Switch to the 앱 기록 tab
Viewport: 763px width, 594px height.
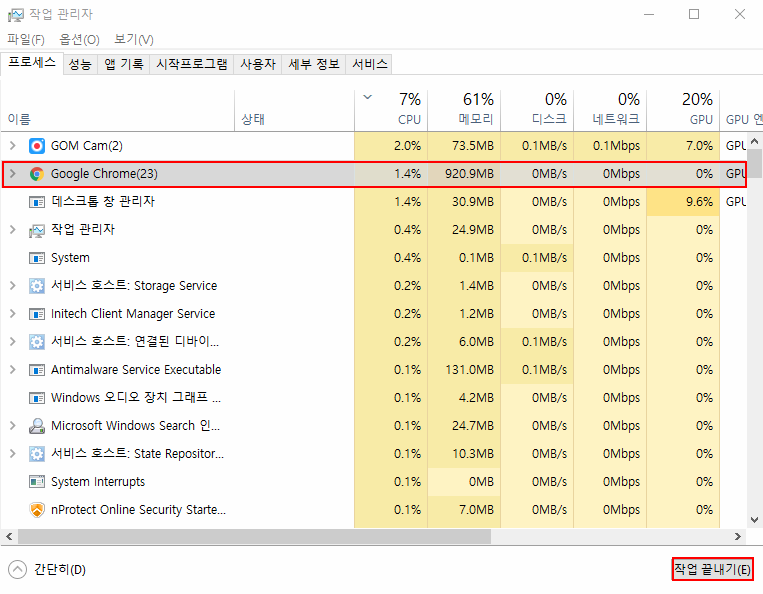coord(124,64)
